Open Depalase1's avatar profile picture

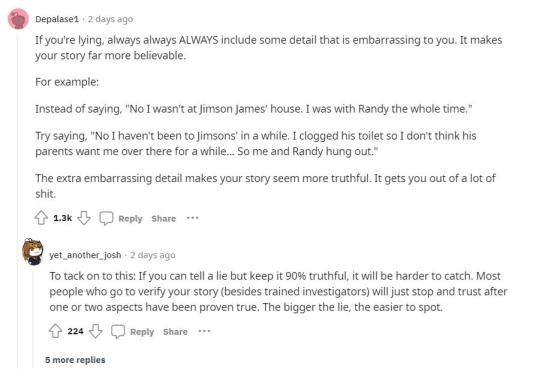(18, 19)
